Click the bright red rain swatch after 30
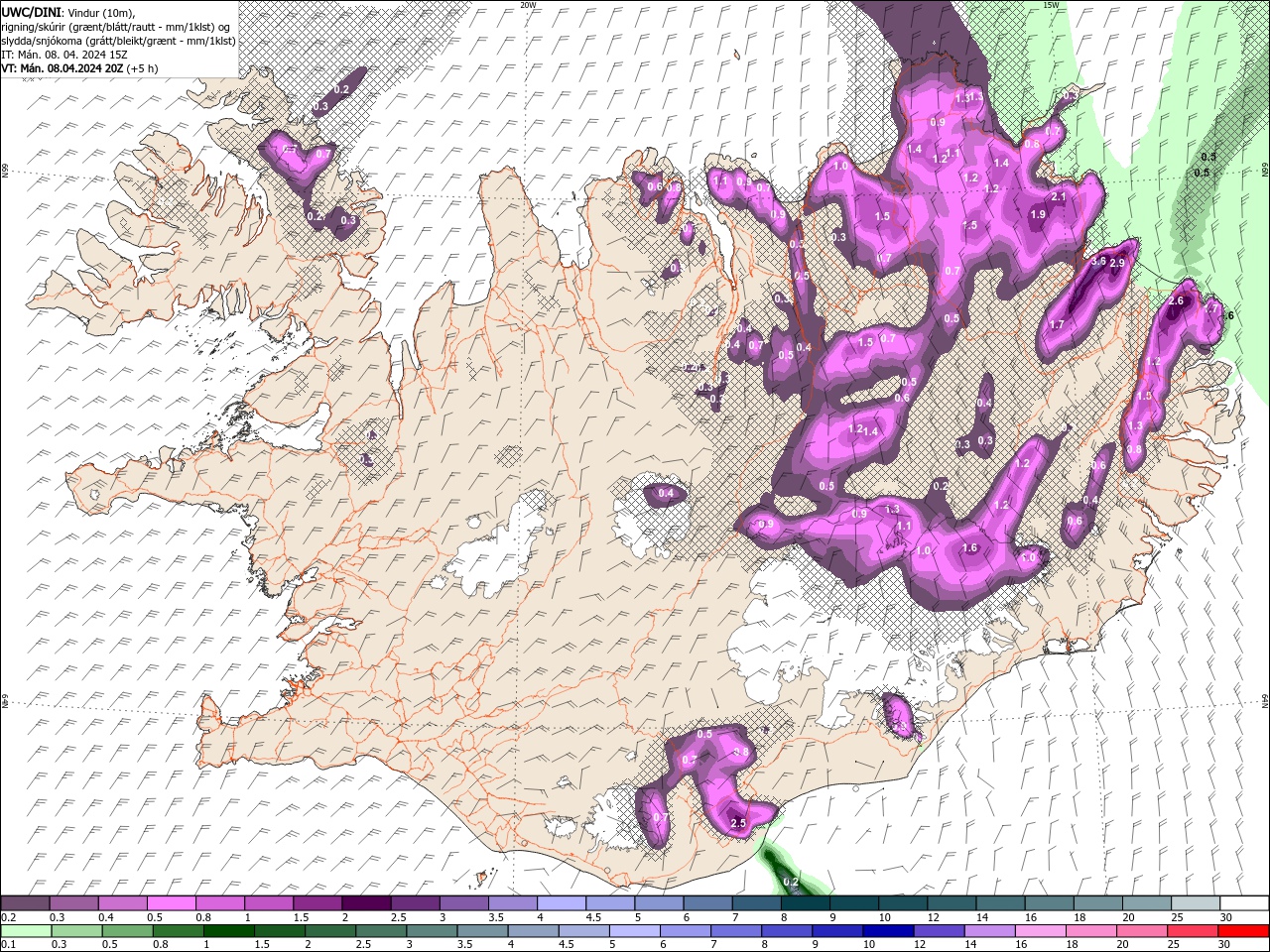 1243,931
